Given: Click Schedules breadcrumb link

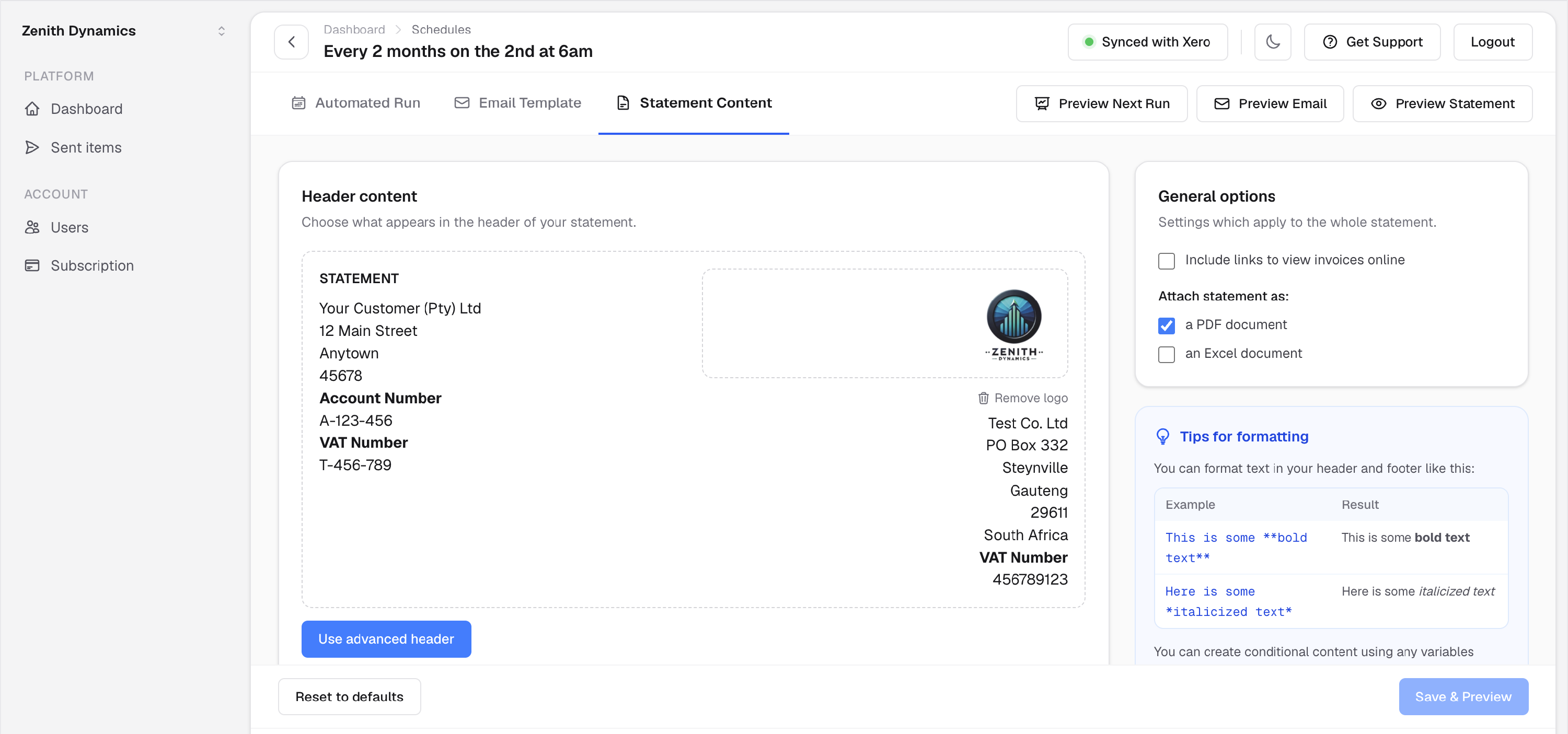Looking at the screenshot, I should click(x=441, y=29).
